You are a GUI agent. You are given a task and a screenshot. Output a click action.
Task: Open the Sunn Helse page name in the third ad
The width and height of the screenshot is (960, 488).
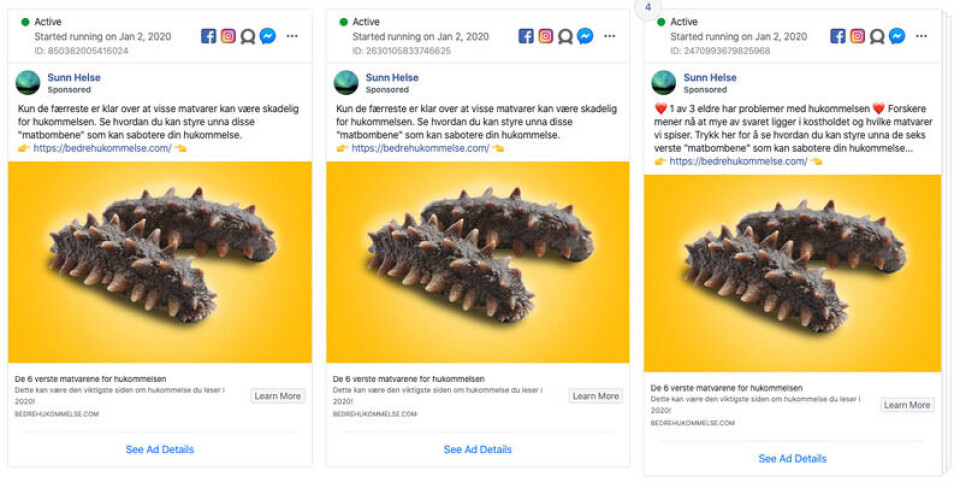tap(710, 78)
